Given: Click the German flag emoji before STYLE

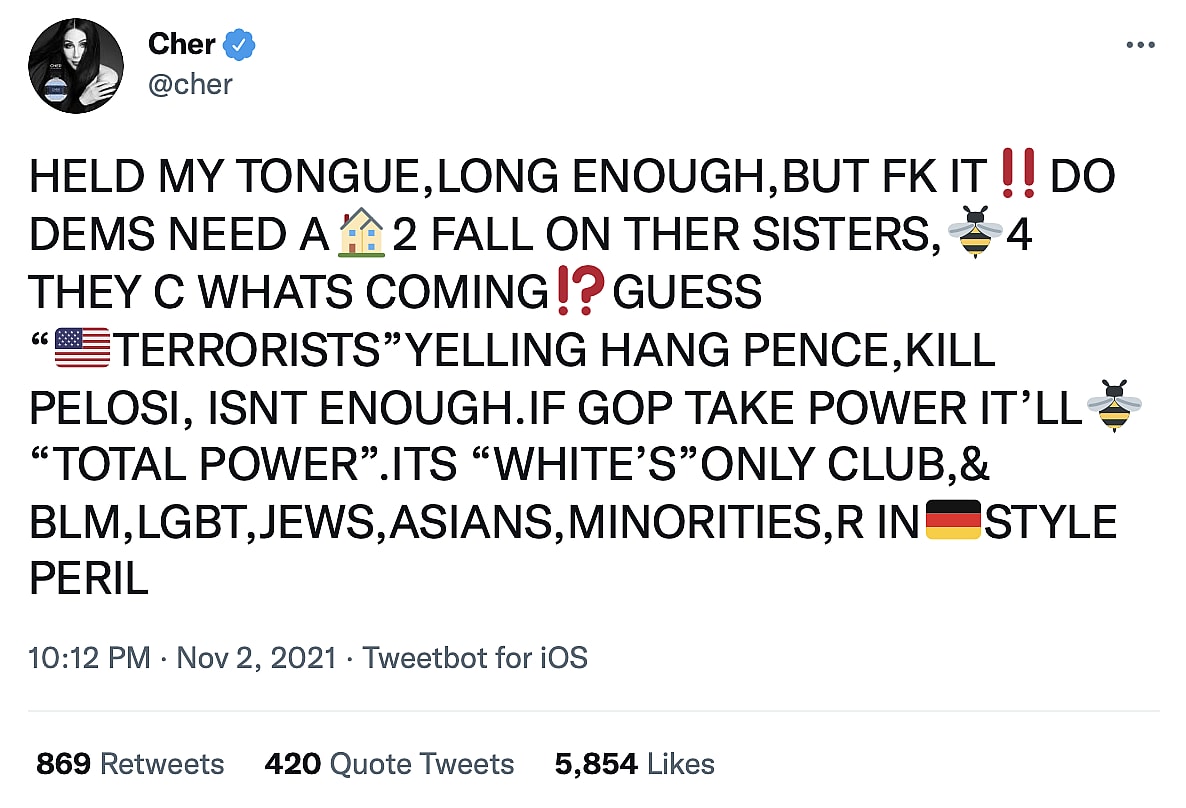Looking at the screenshot, I should coord(951,522).
